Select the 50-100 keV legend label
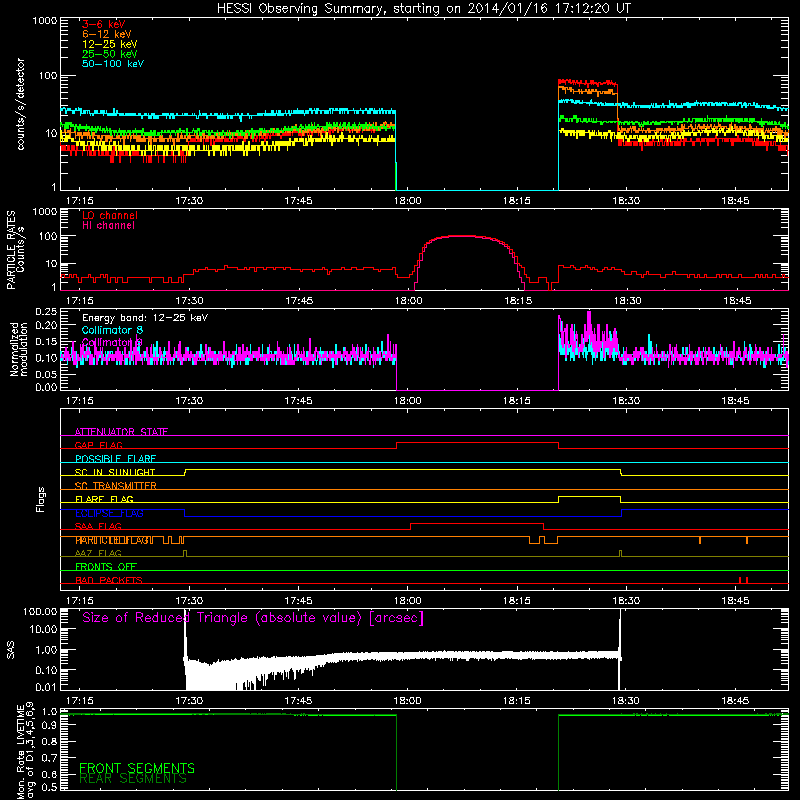This screenshot has width=800, height=800. (x=113, y=64)
